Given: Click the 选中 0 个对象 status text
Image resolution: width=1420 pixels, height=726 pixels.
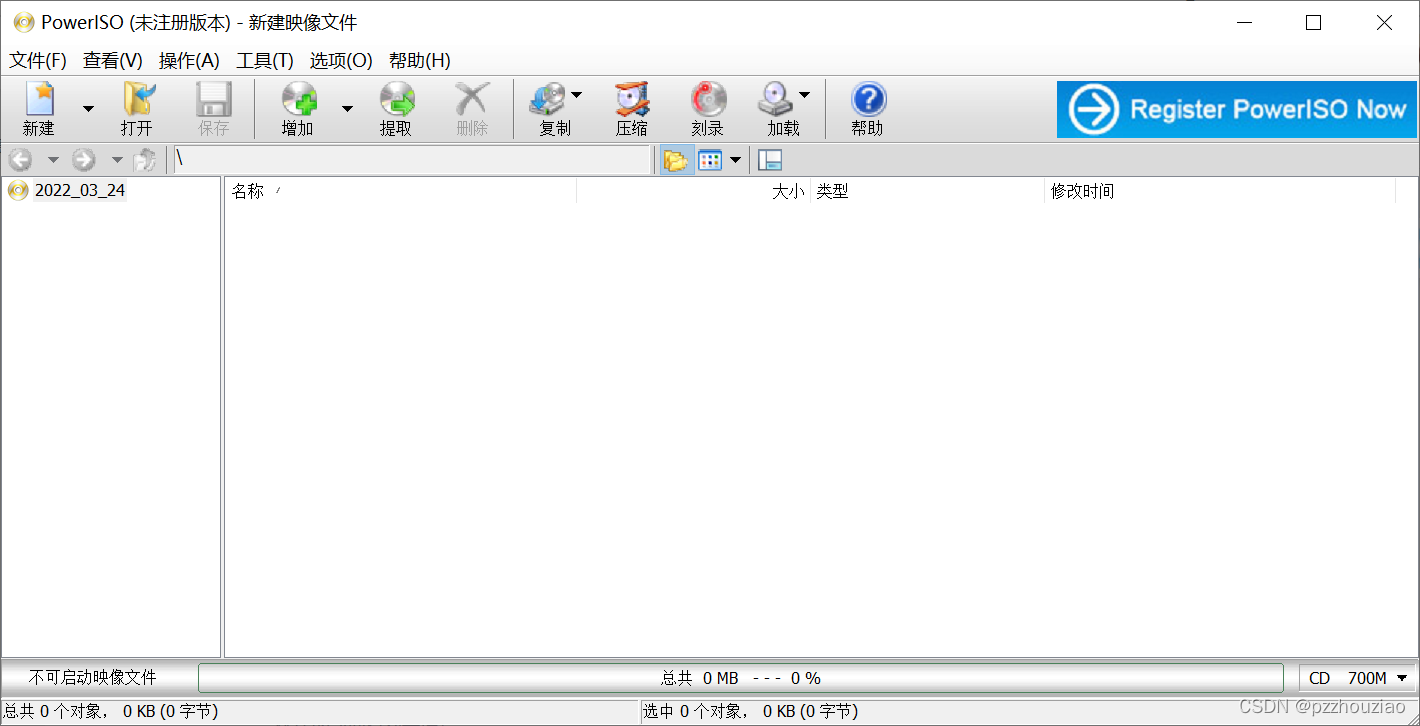Looking at the screenshot, I should (750, 711).
